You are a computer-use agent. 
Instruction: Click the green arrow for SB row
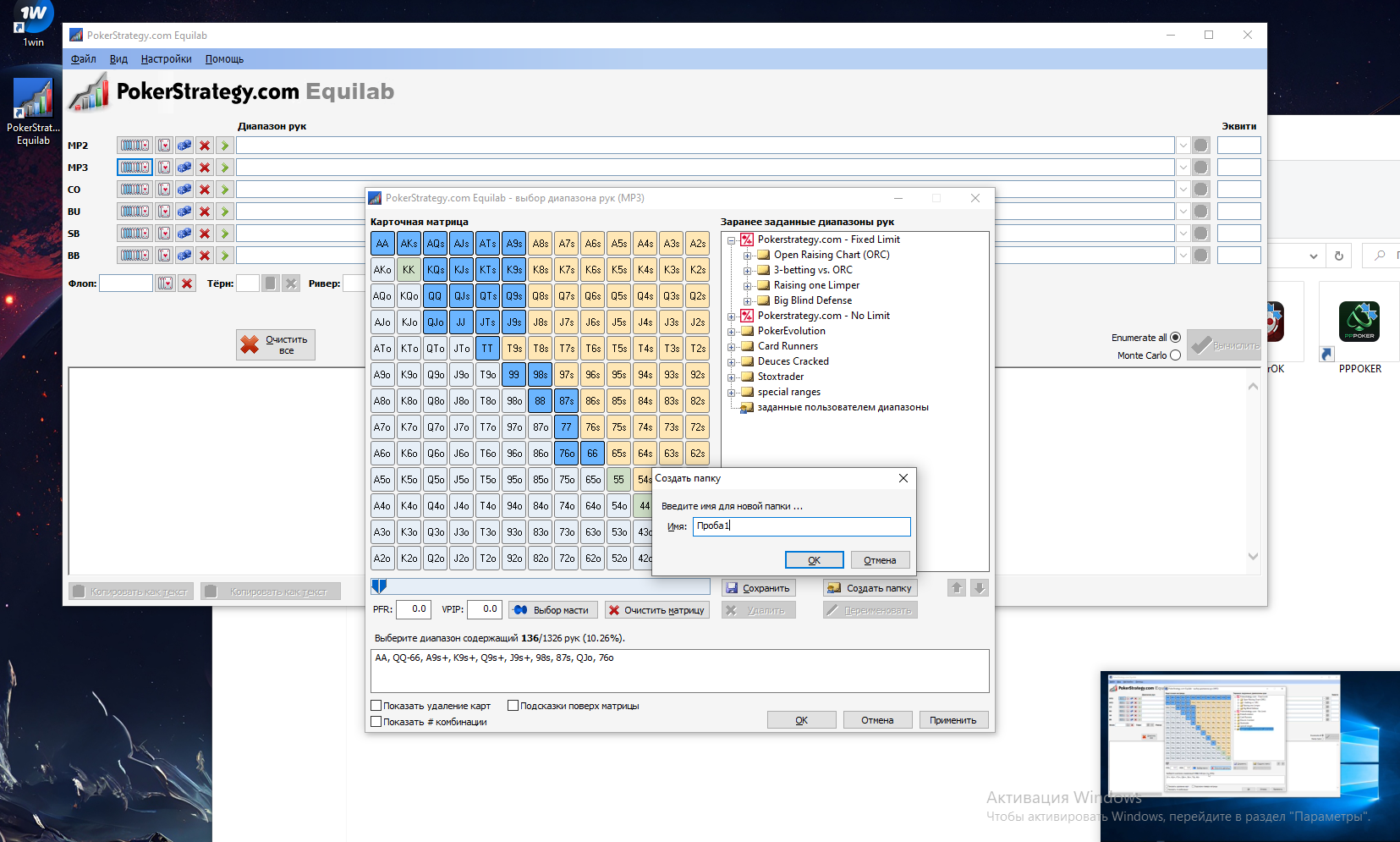click(x=225, y=234)
